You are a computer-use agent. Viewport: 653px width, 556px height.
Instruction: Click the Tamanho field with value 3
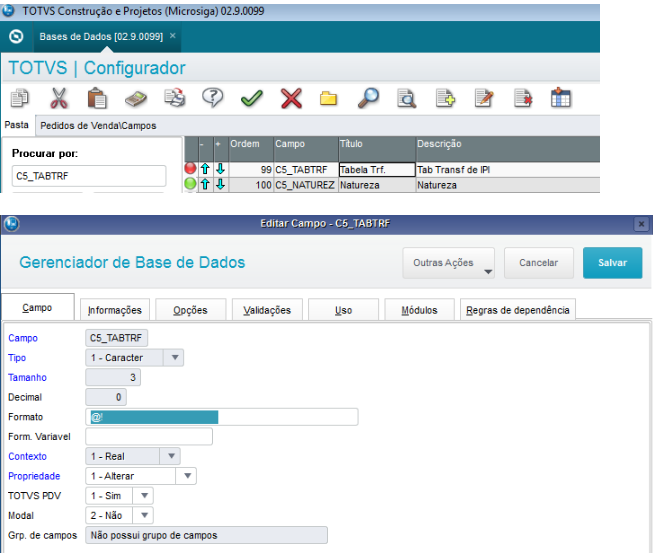113,377
